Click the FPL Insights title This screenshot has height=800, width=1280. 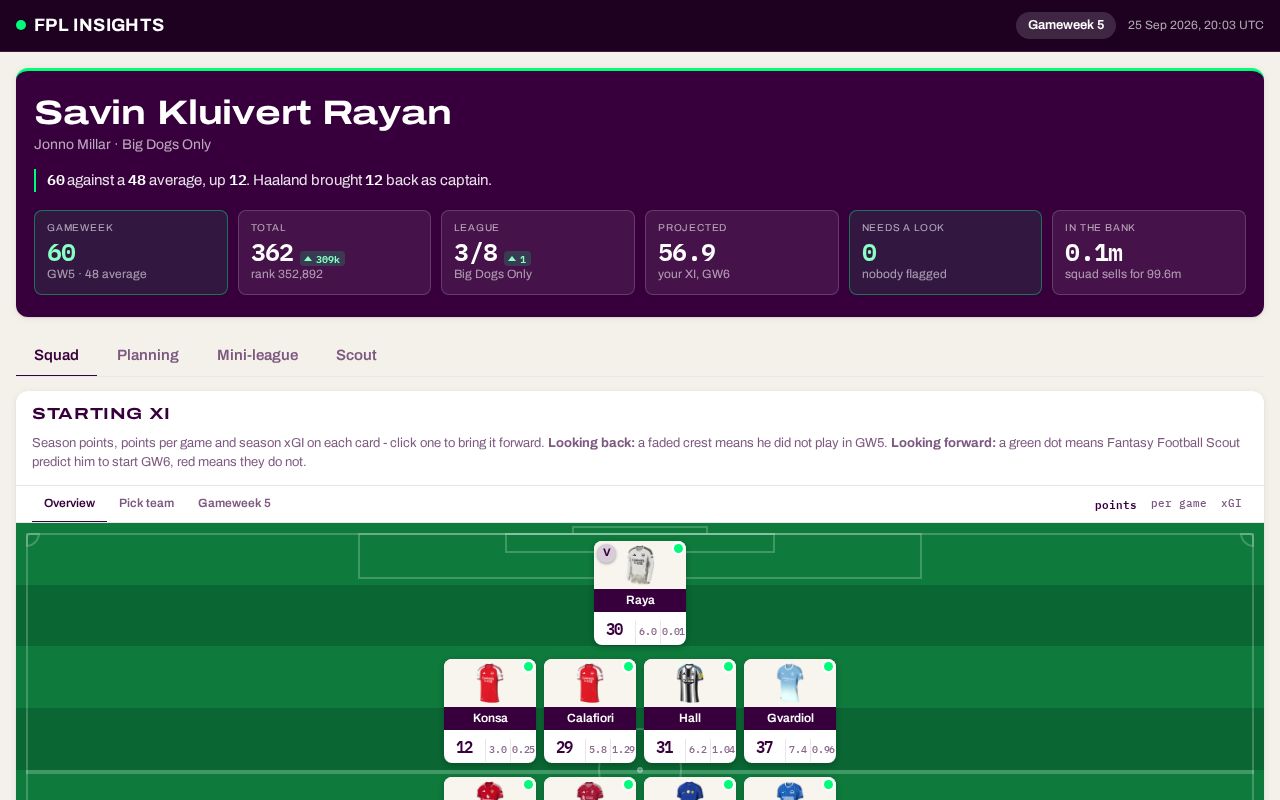tap(99, 25)
